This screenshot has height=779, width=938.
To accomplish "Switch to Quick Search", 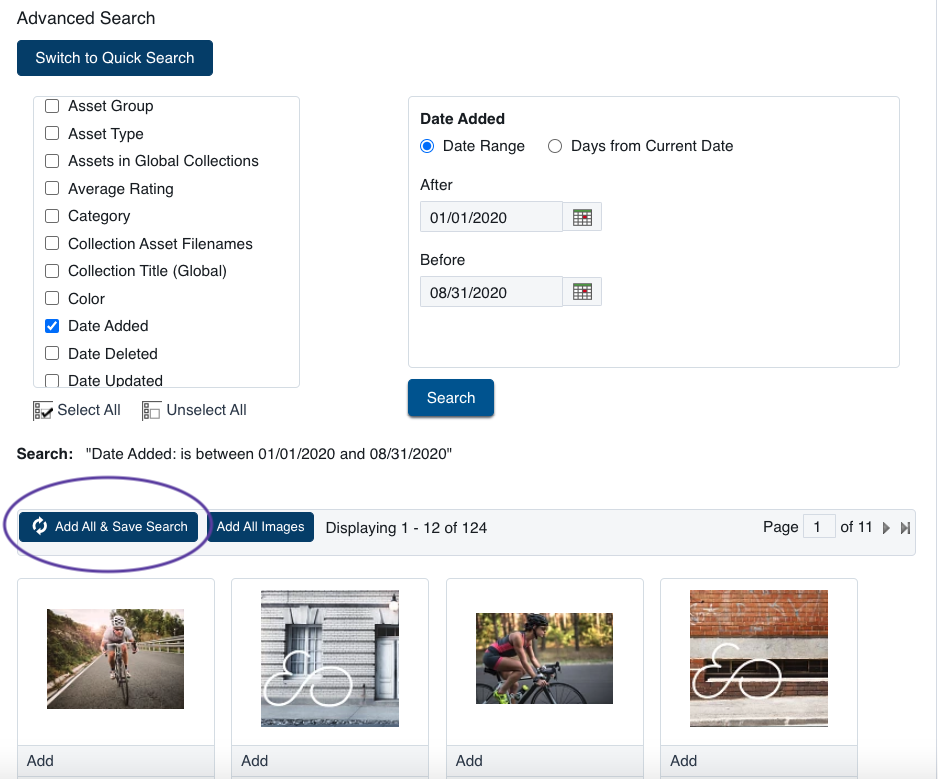I will 114,58.
